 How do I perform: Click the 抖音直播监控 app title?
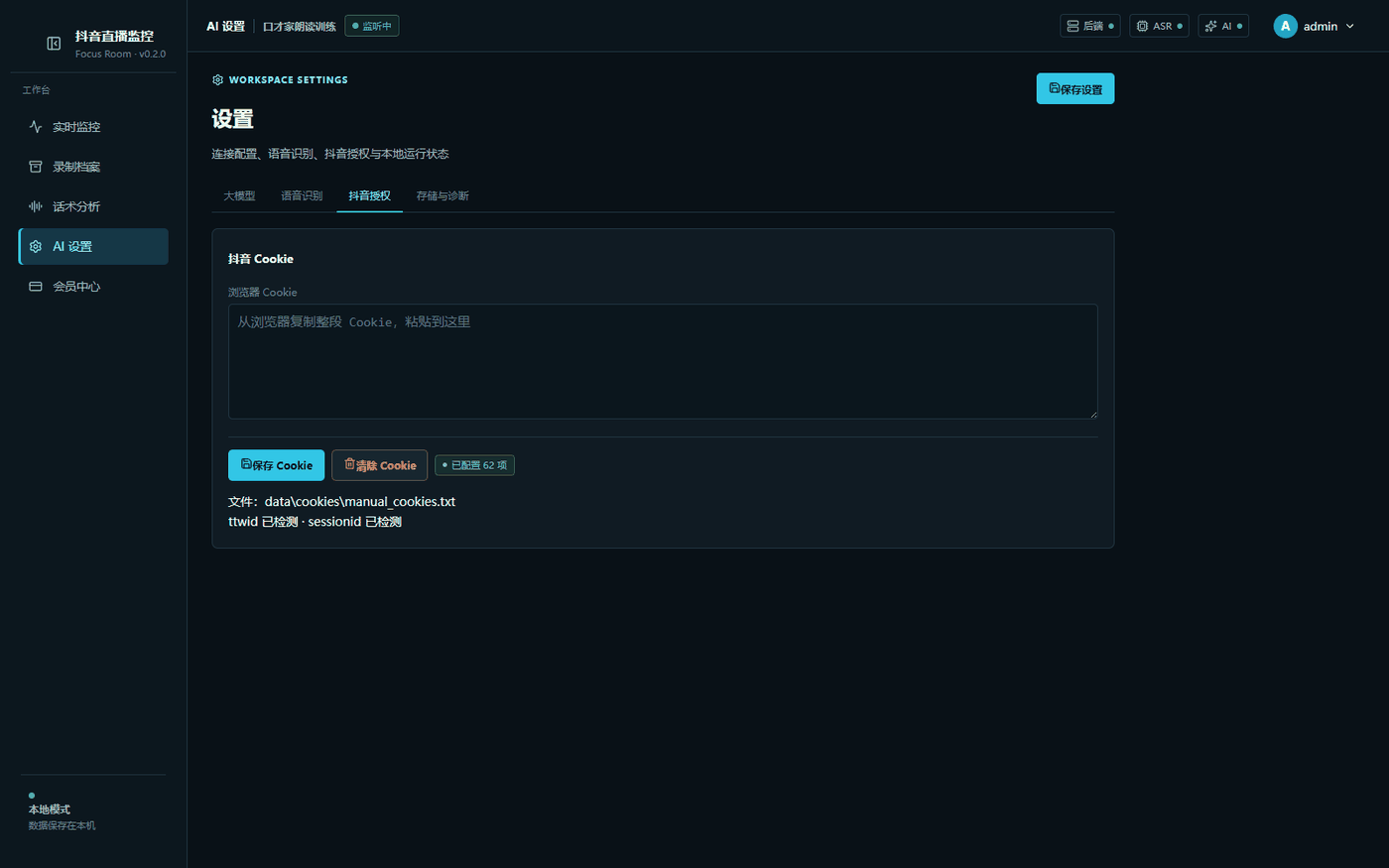coord(114,37)
